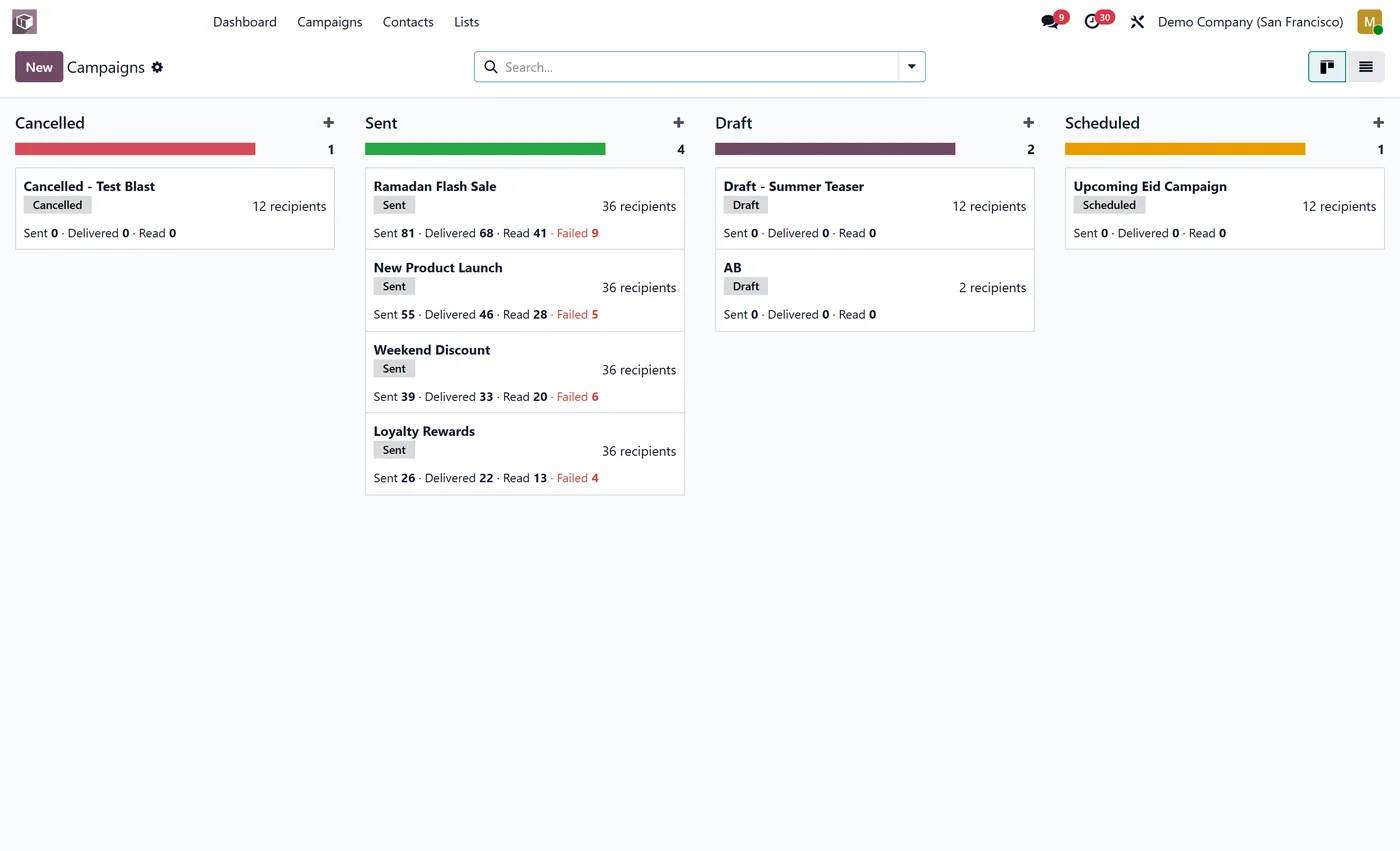Focus the Search input field
Image resolution: width=1400 pixels, height=851 pixels.
pos(700,67)
